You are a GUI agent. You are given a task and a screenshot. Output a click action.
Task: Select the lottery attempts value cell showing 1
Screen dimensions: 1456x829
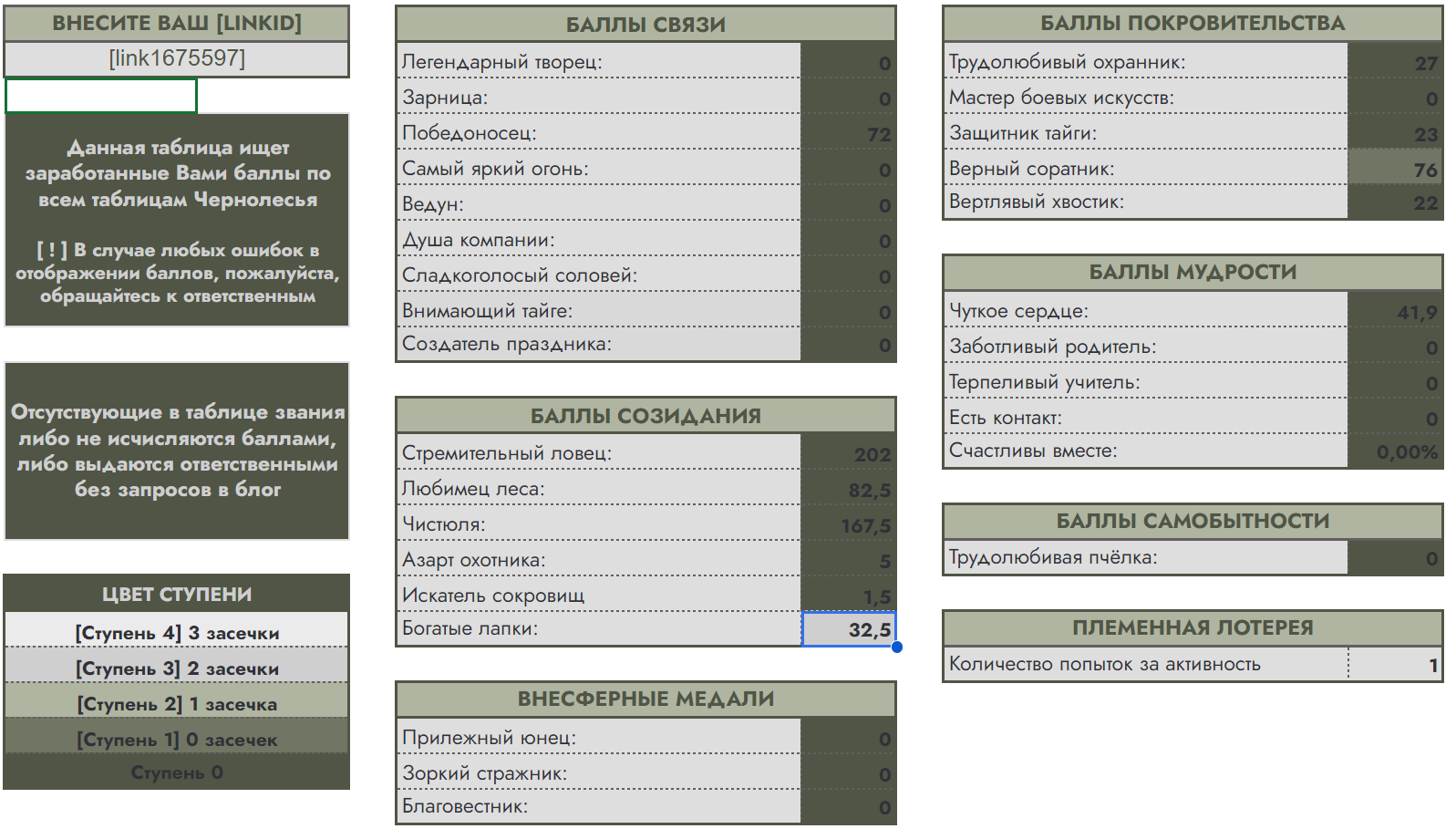tap(1395, 665)
